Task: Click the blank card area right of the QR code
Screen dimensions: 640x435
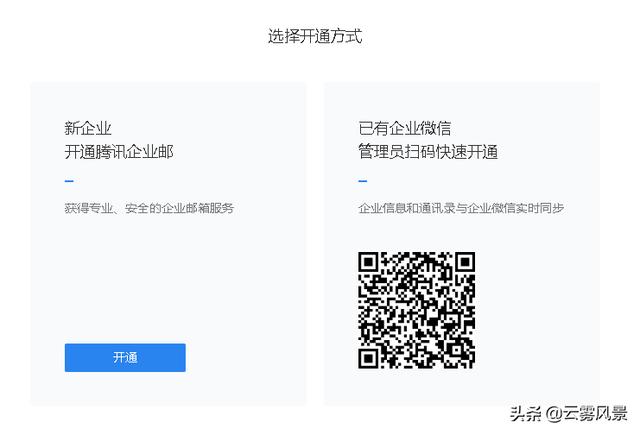Action: [537, 310]
